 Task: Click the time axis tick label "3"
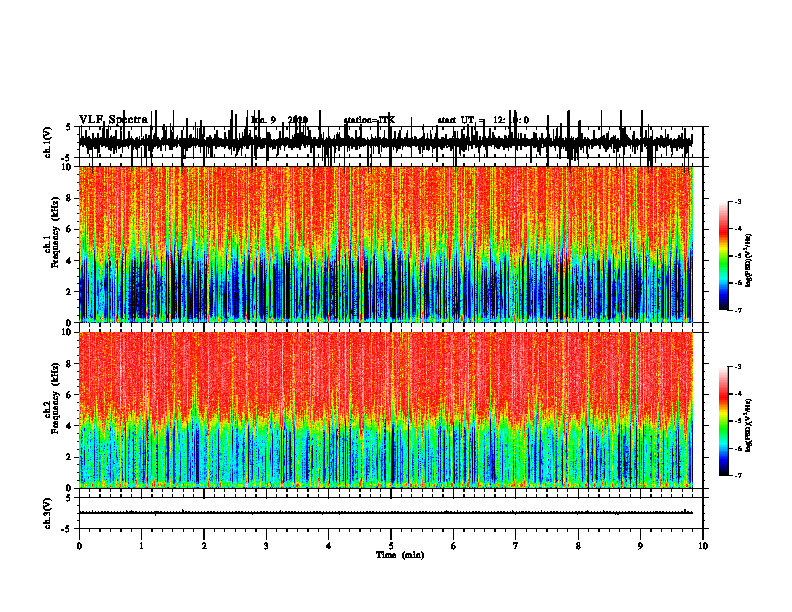pos(266,546)
